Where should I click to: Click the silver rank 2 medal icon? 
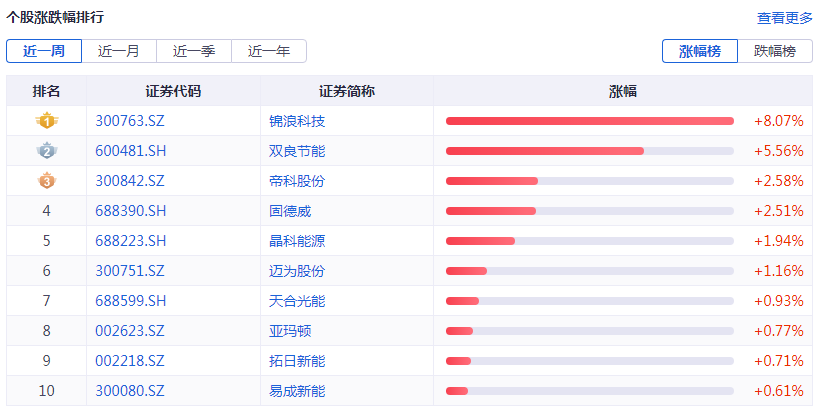[x=46, y=151]
